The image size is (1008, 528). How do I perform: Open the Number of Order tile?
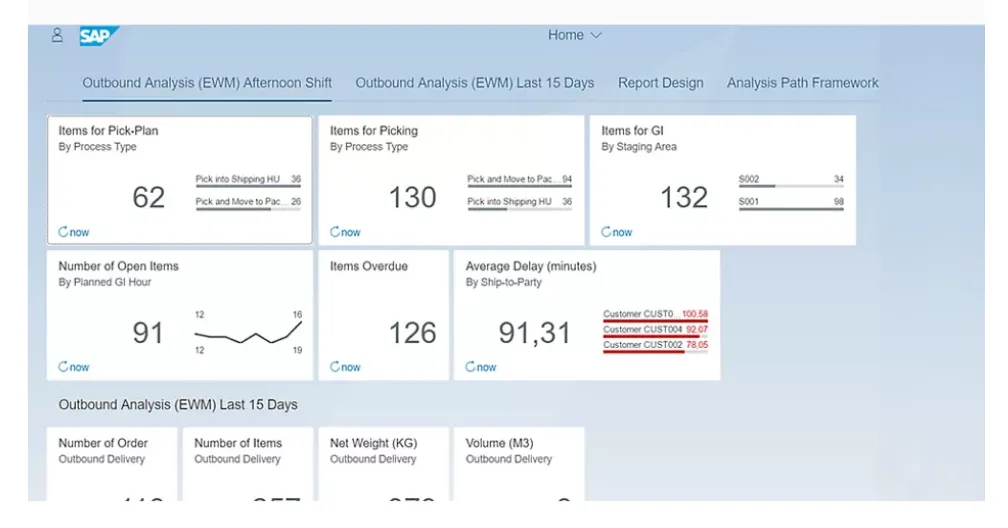[x=112, y=463]
